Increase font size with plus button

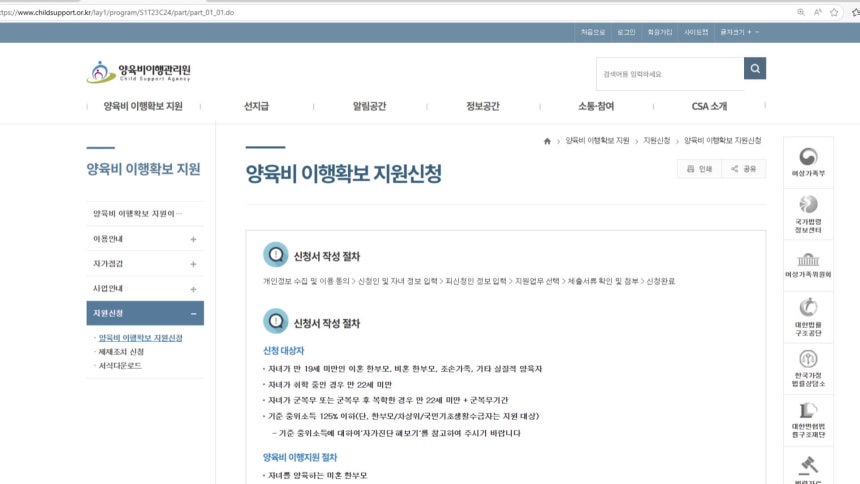[749, 32]
